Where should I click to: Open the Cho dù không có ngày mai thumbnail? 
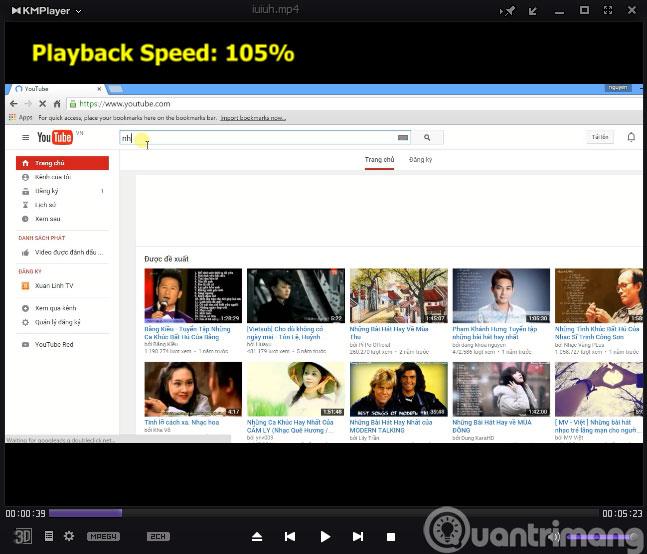296,295
